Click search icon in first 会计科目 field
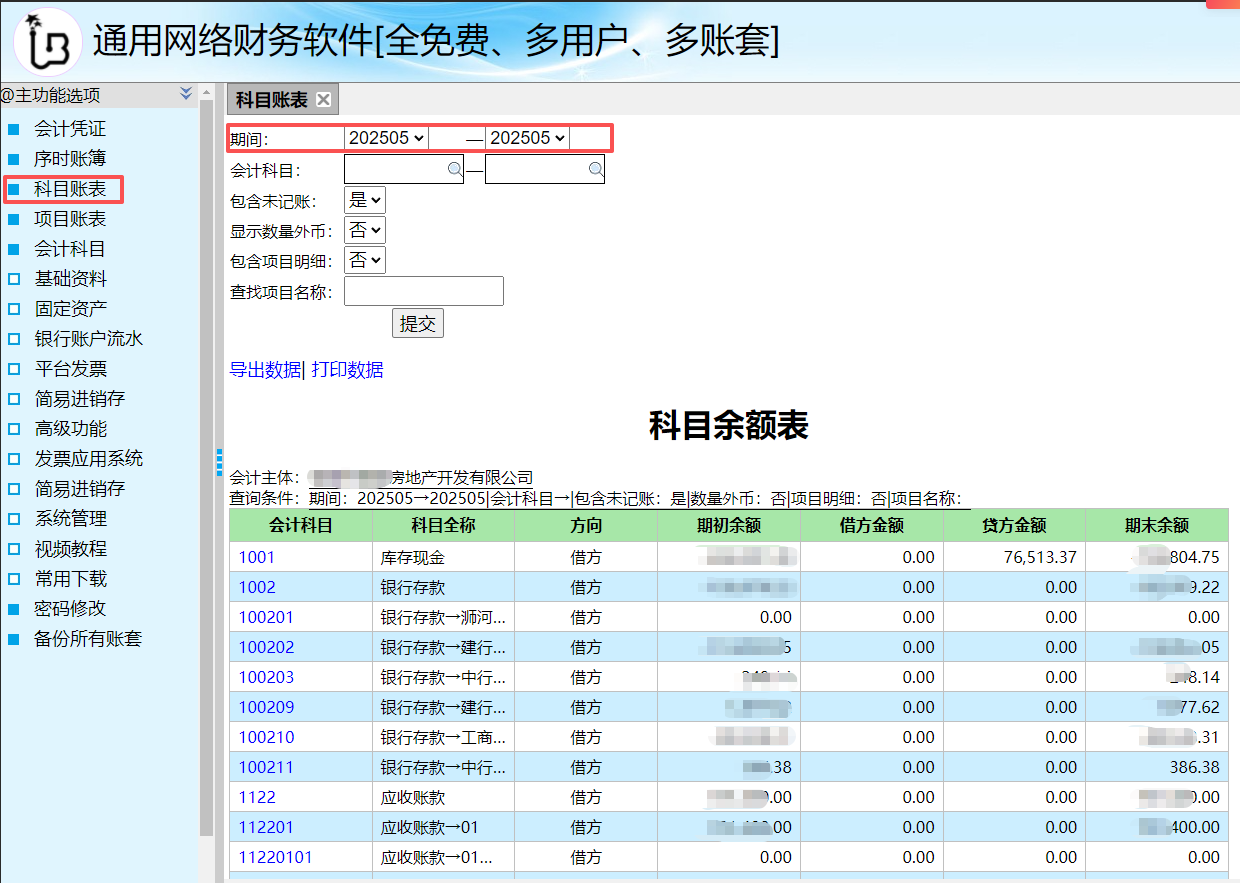This screenshot has width=1240, height=883. point(455,170)
